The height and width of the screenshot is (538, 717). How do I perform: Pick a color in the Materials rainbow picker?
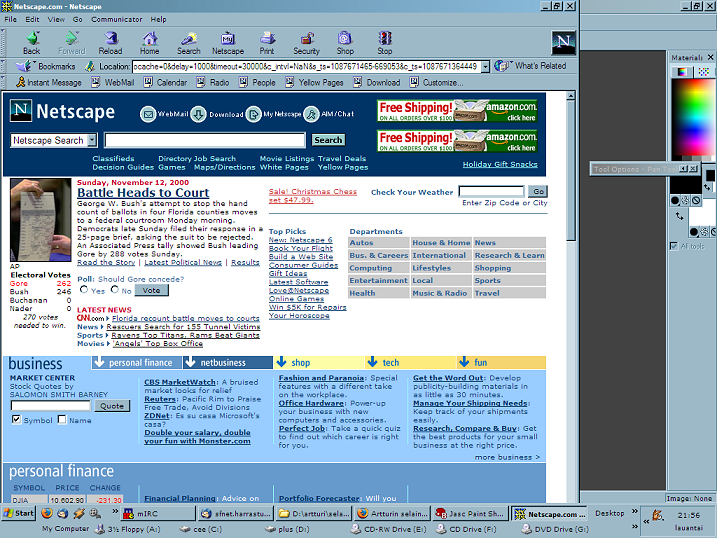692,117
